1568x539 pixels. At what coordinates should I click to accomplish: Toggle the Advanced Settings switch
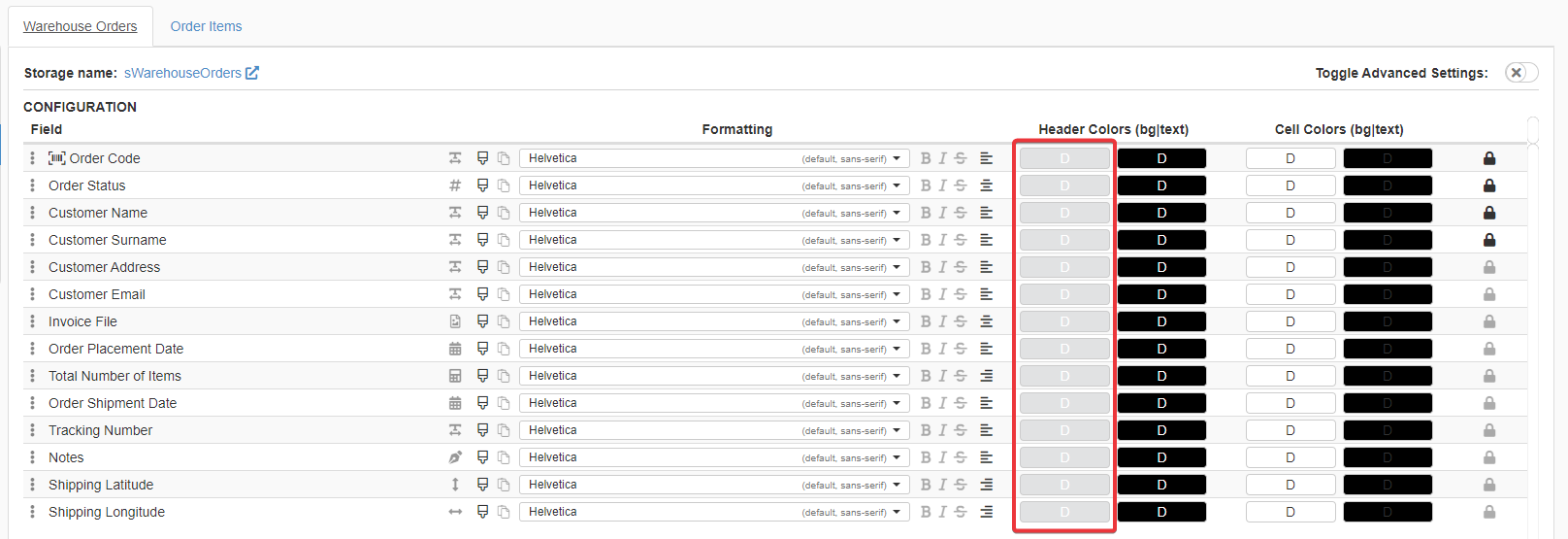[1519, 73]
